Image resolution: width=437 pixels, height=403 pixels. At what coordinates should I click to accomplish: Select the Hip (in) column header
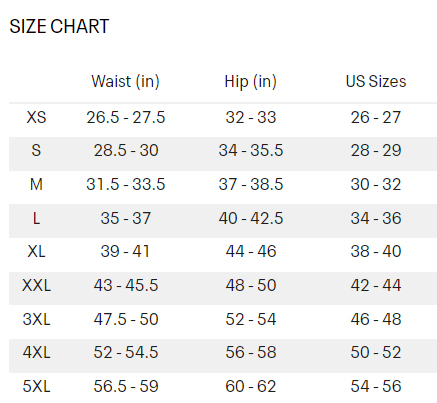coord(251,82)
